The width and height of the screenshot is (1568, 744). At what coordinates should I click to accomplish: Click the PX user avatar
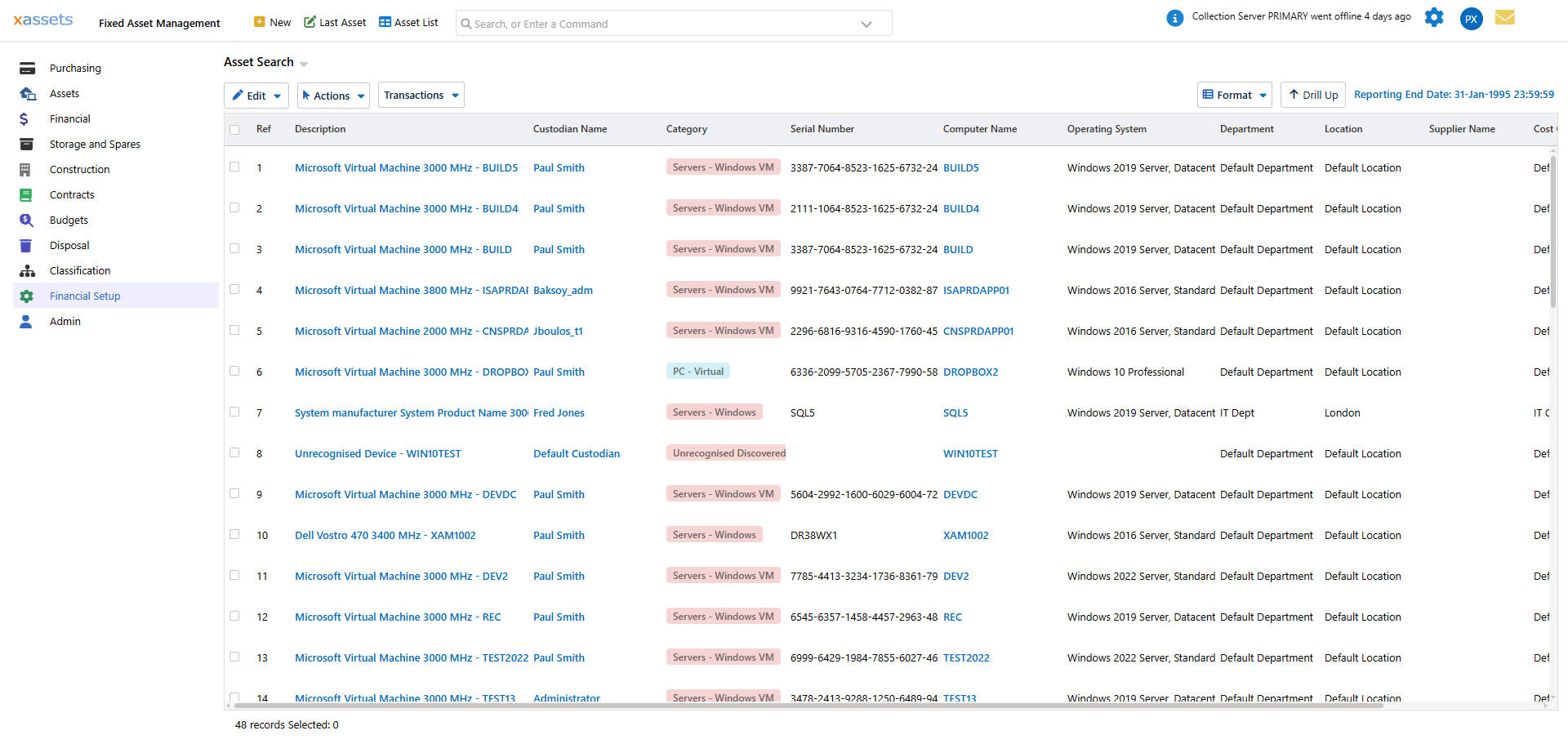1471,18
